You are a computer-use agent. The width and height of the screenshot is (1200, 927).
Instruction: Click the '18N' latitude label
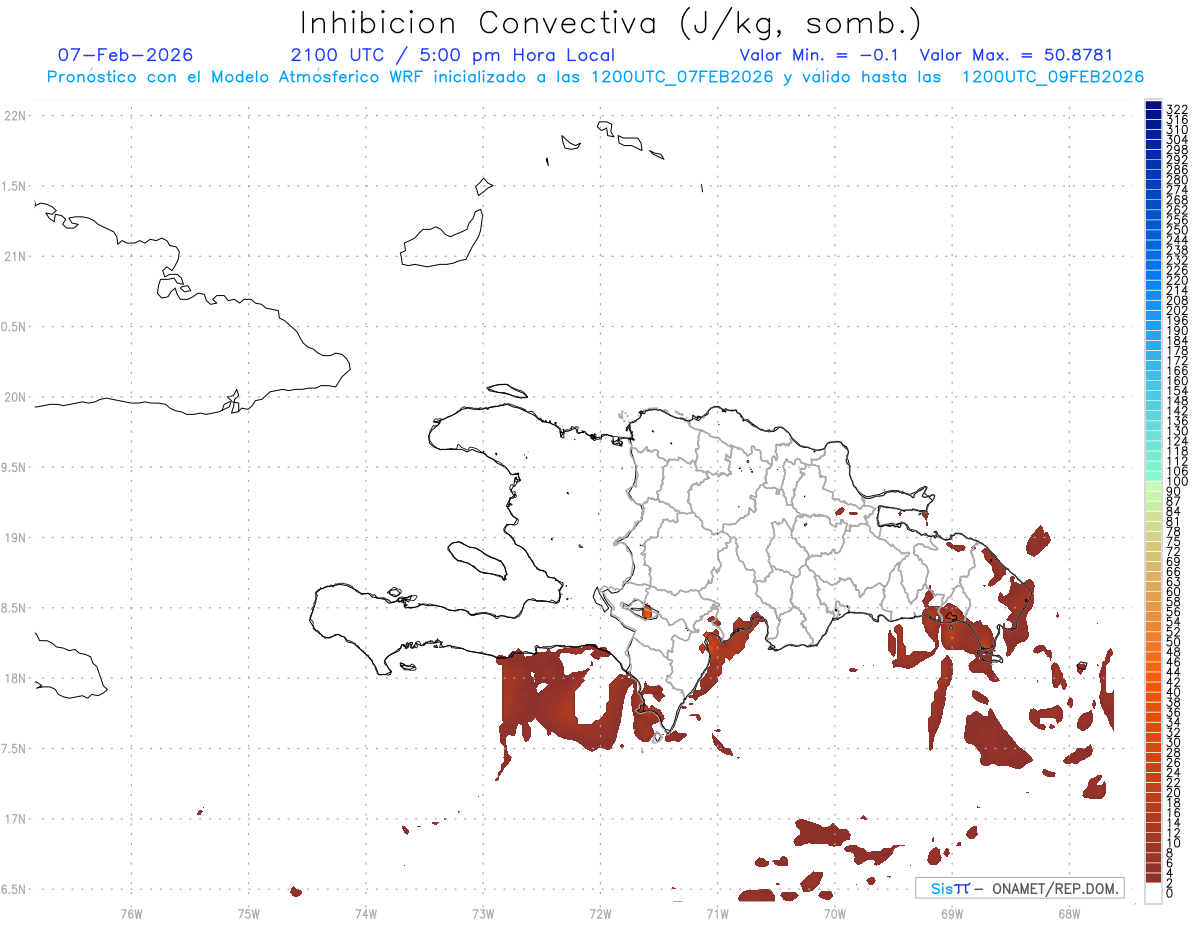tap(15, 678)
